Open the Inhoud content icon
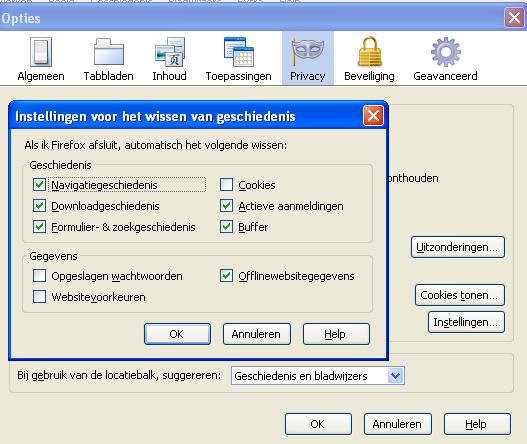 coord(170,52)
